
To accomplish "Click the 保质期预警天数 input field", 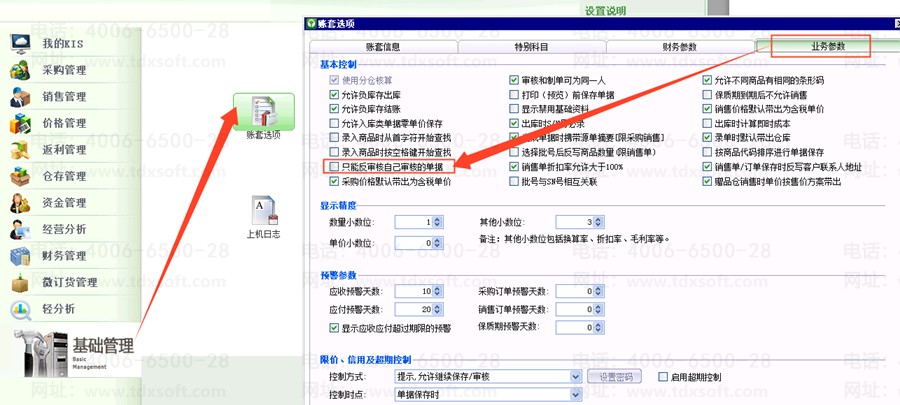I will 580,328.
